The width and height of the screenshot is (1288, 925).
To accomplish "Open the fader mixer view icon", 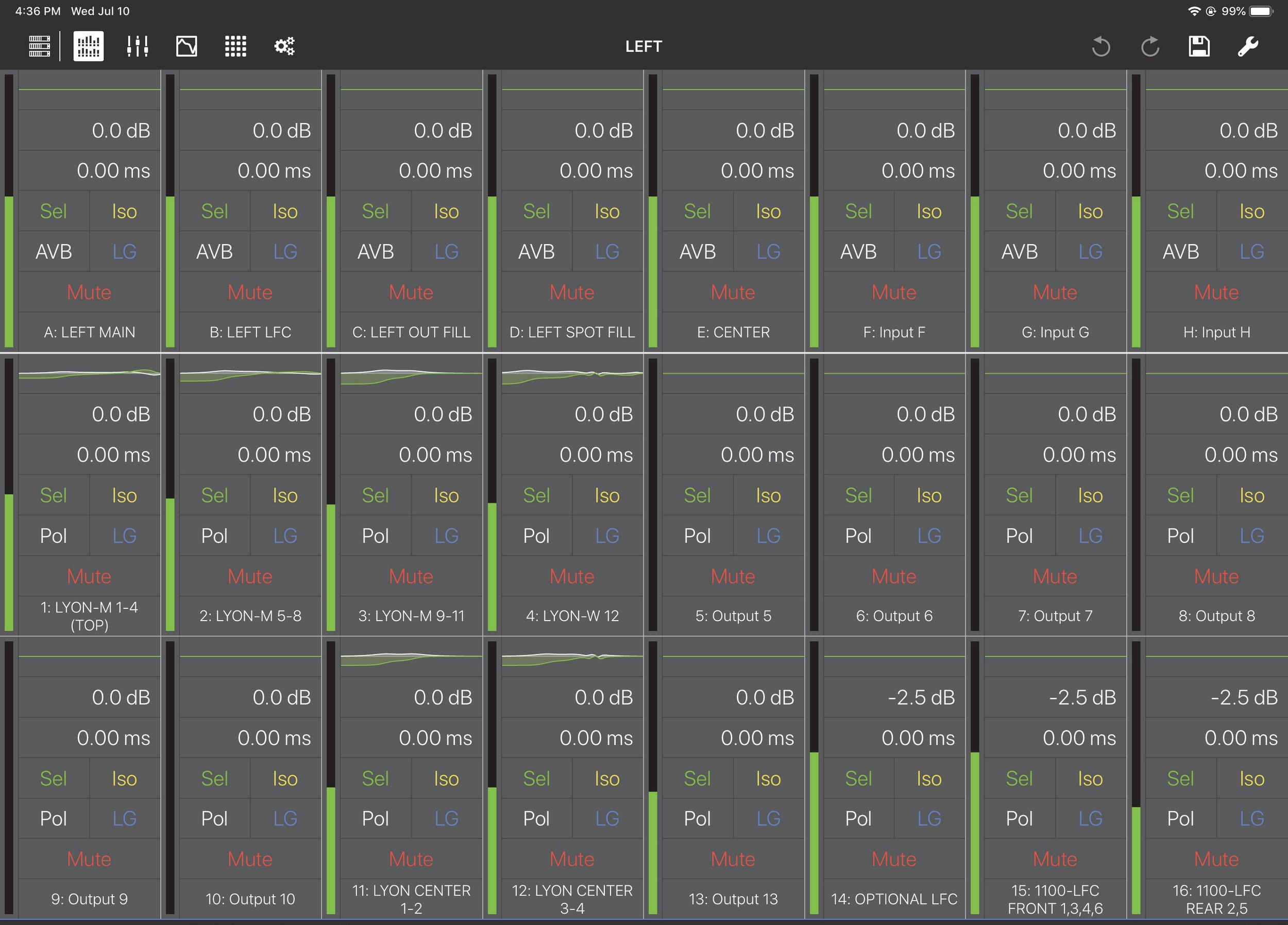I will (x=138, y=46).
